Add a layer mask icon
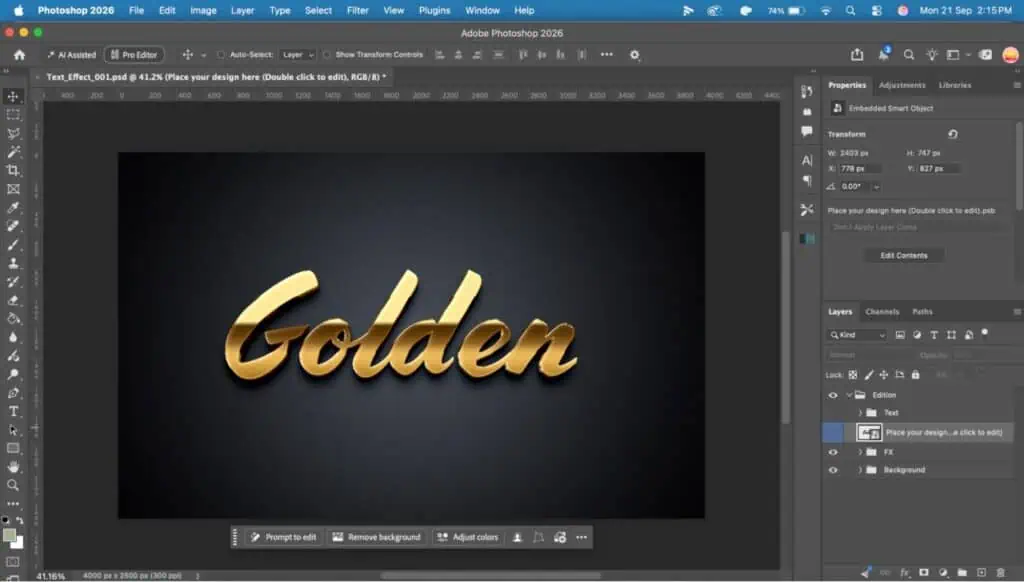 tap(923, 573)
